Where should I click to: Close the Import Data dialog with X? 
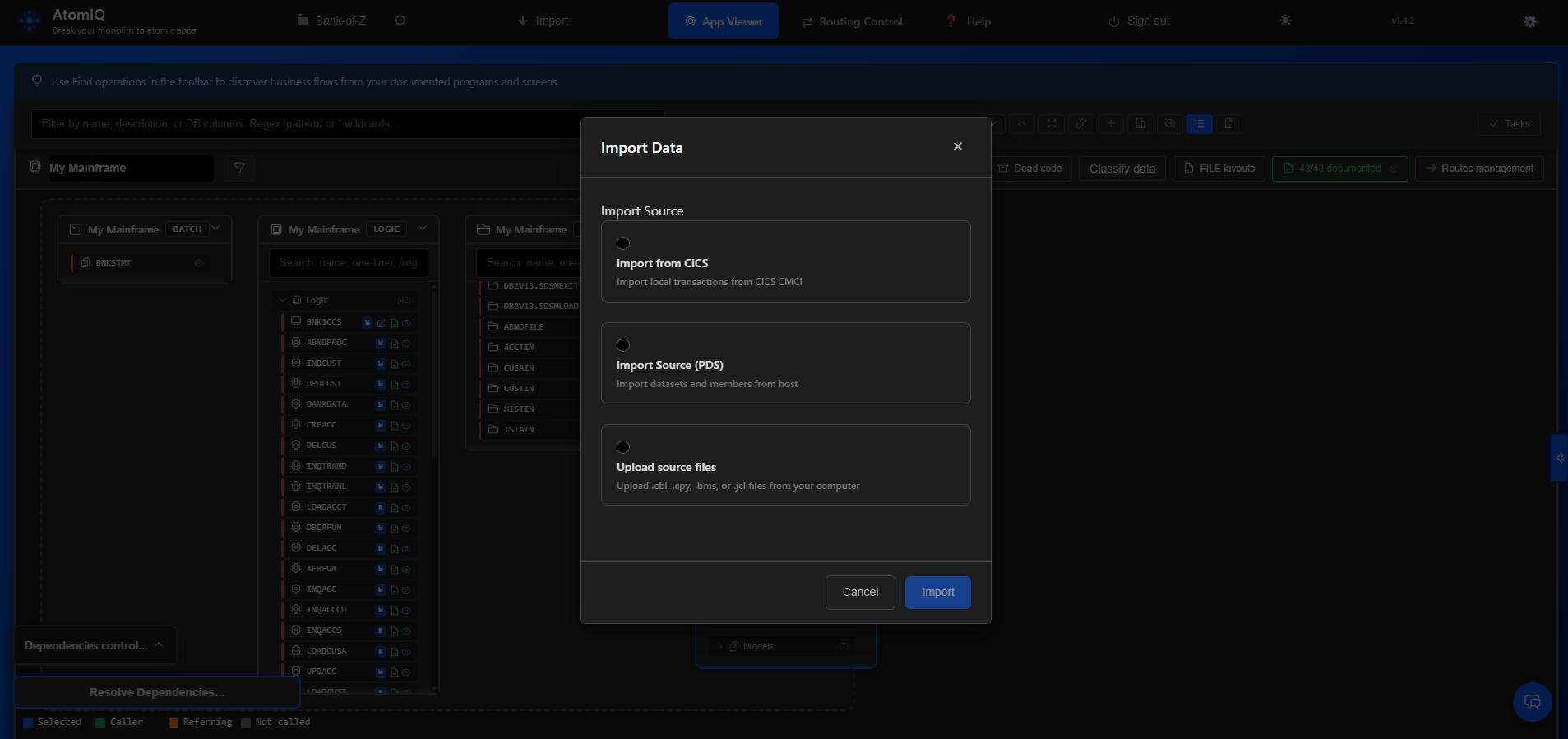[958, 146]
